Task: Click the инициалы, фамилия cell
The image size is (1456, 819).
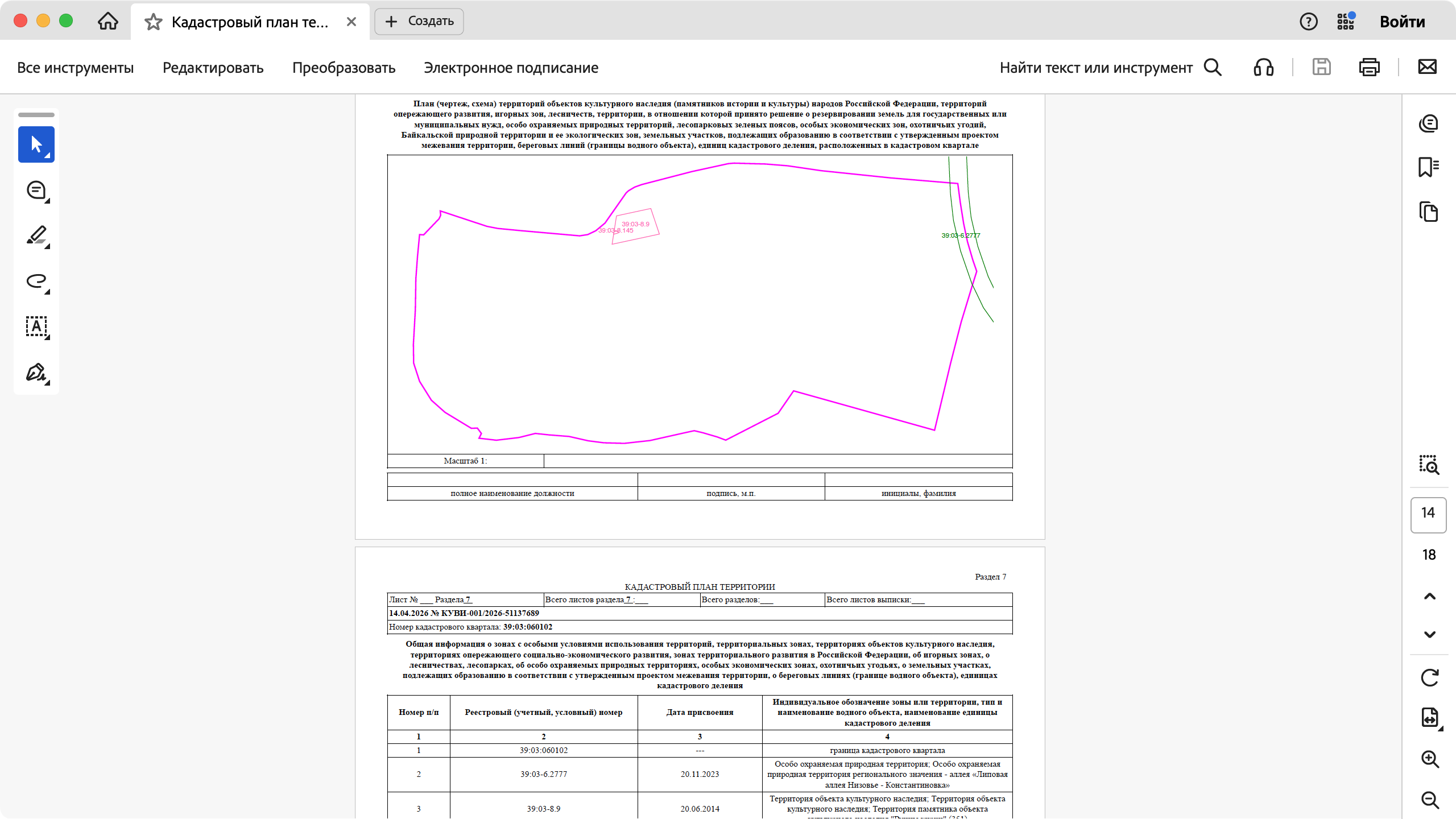Action: [x=919, y=493]
